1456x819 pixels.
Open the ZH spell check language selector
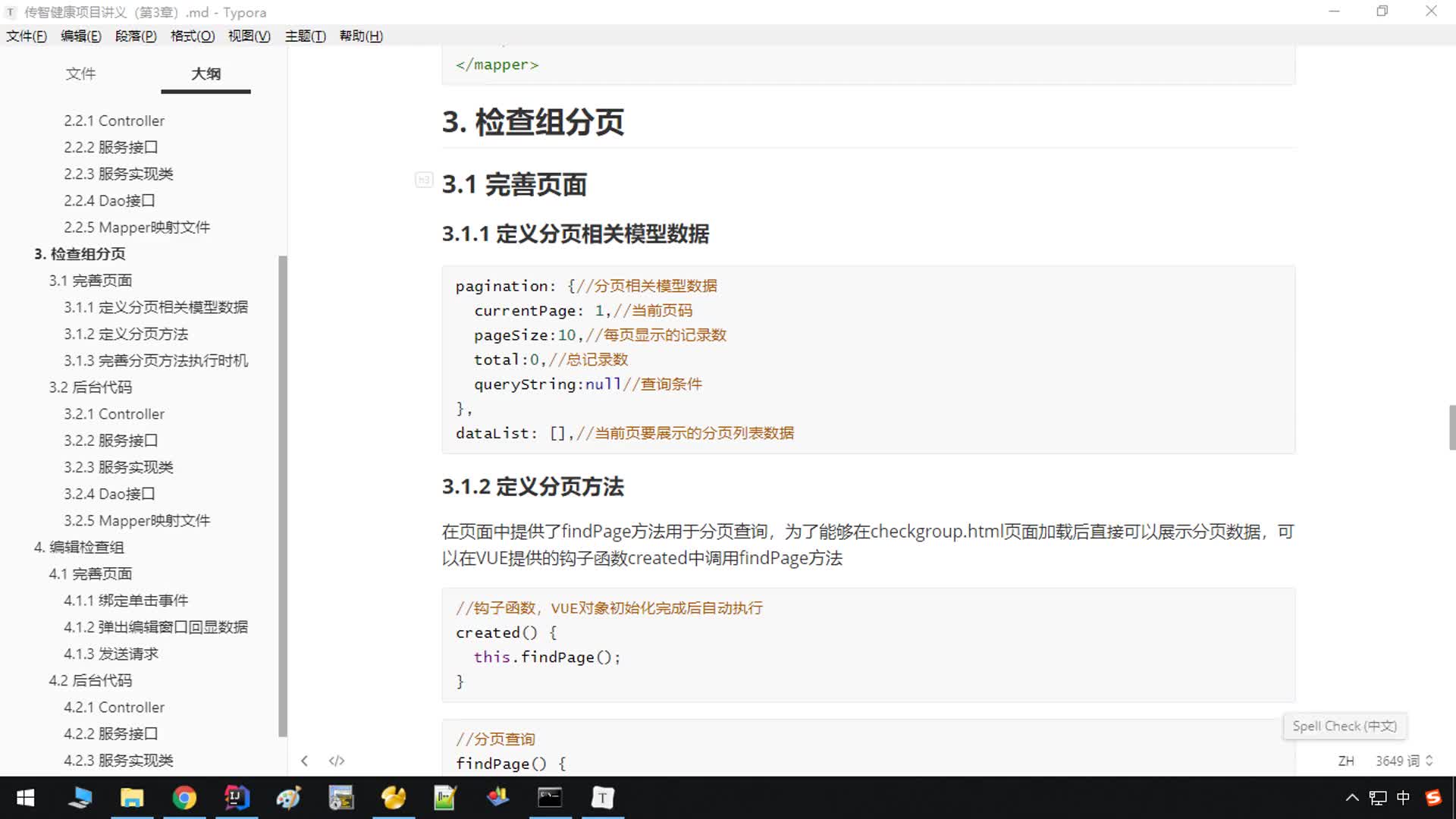pyautogui.click(x=1346, y=761)
